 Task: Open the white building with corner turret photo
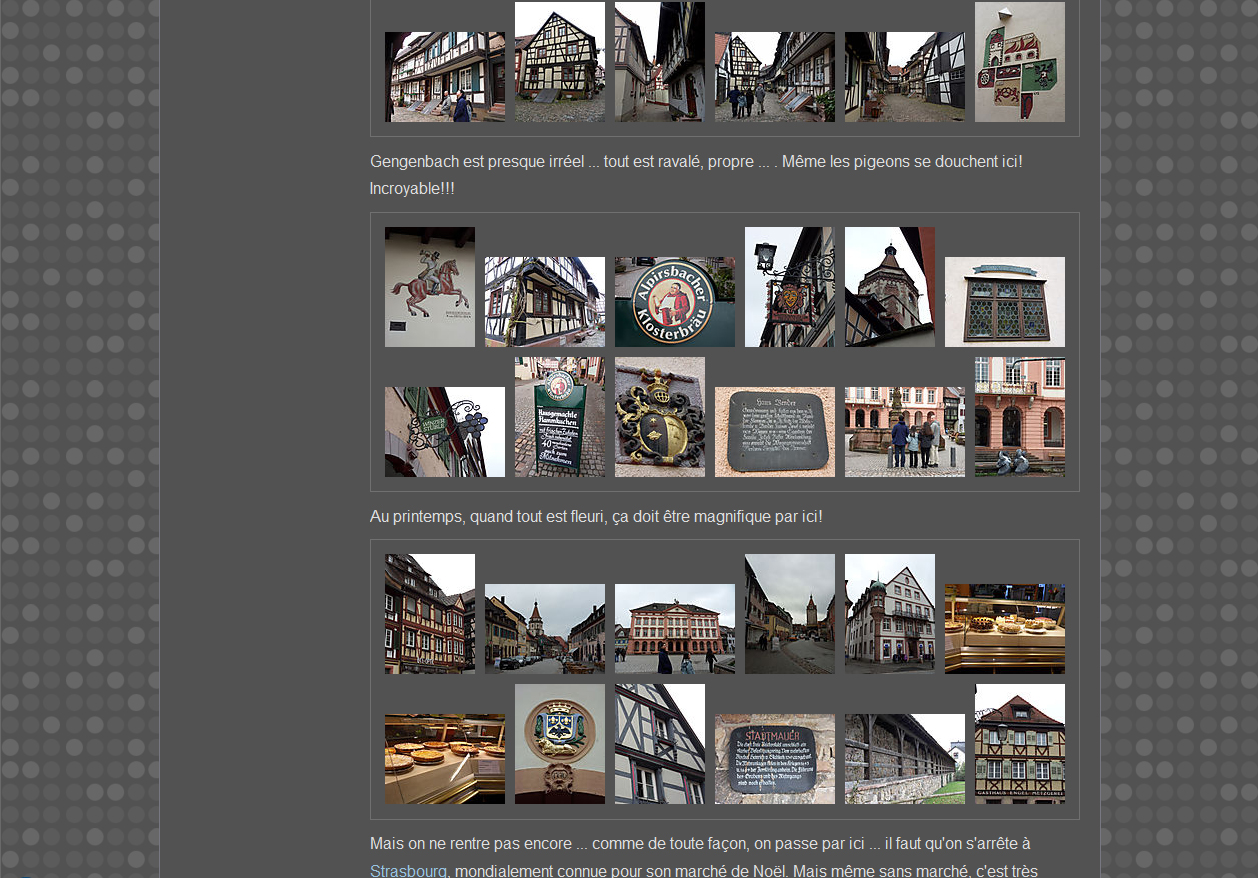889,614
